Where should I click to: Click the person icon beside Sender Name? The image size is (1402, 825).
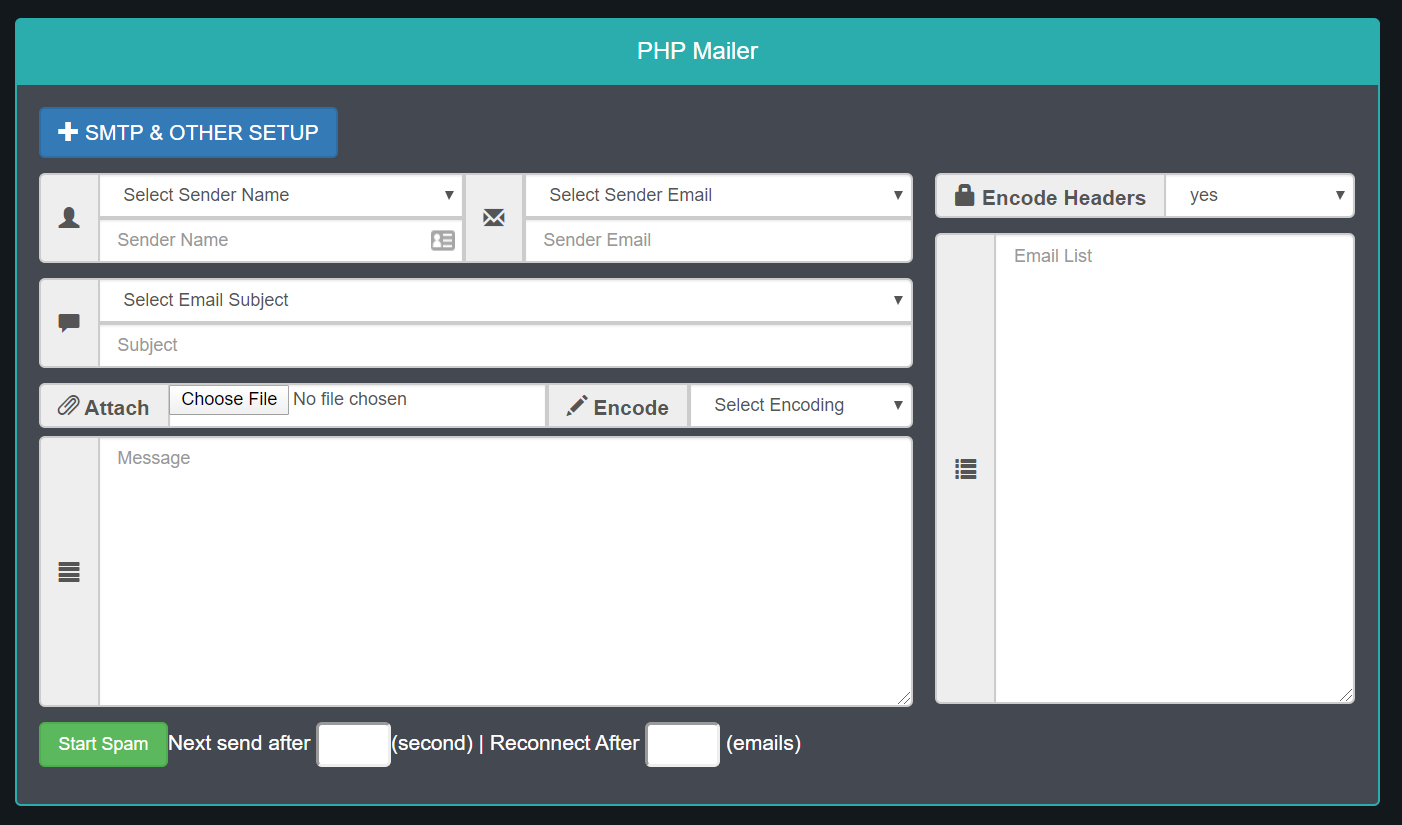(x=69, y=218)
